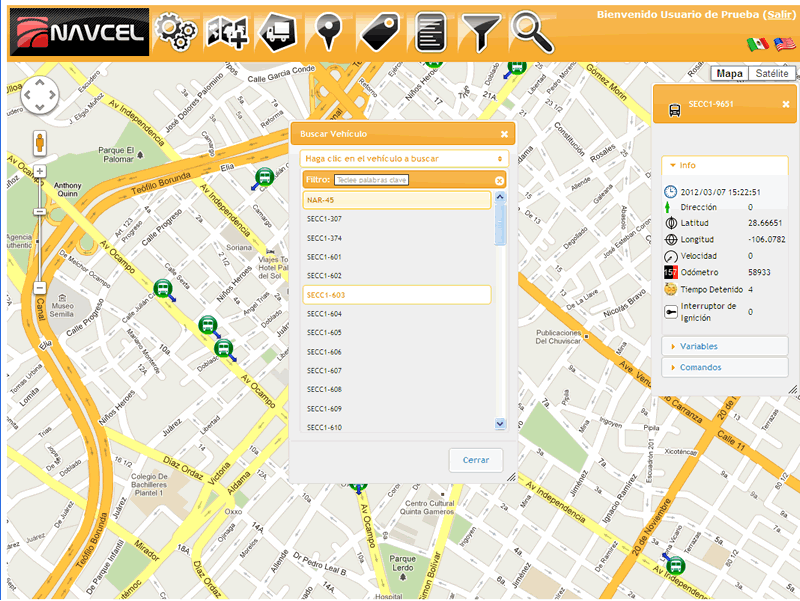Select vehicle SECC1-604
The height and width of the screenshot is (601, 800).
[397, 314]
